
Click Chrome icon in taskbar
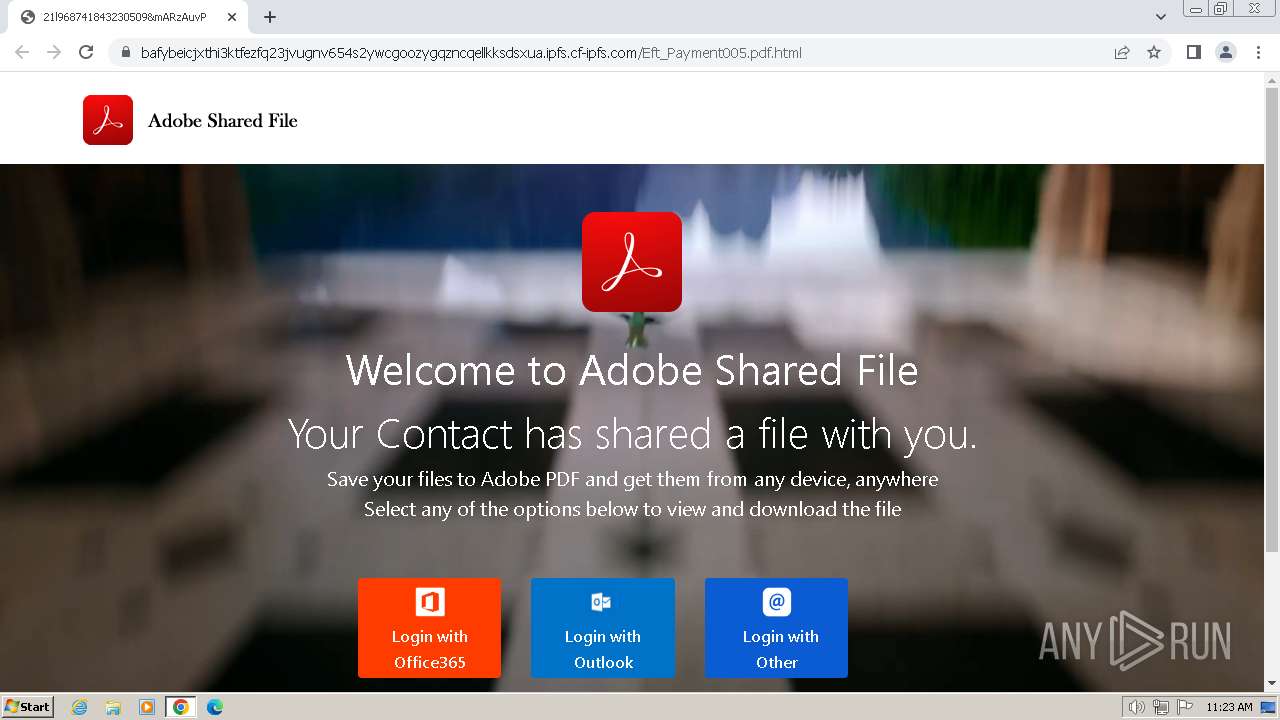181,707
